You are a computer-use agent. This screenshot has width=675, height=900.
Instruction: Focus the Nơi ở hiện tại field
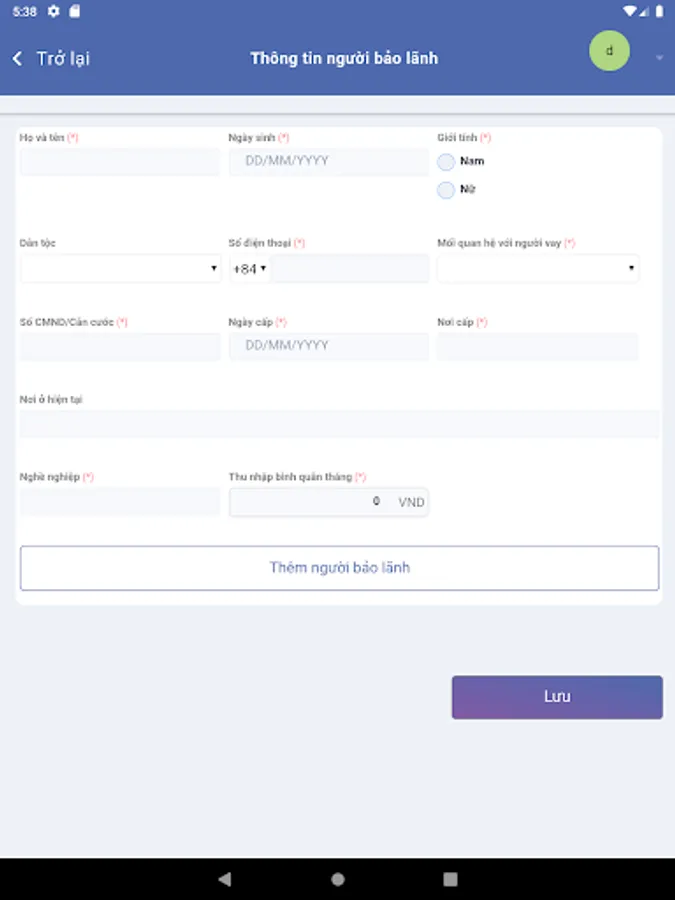click(339, 424)
